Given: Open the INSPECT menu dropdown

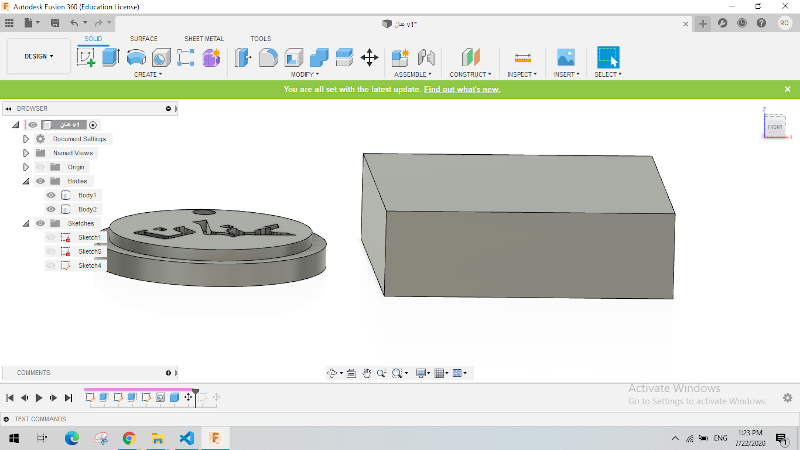Looking at the screenshot, I should pos(521,74).
